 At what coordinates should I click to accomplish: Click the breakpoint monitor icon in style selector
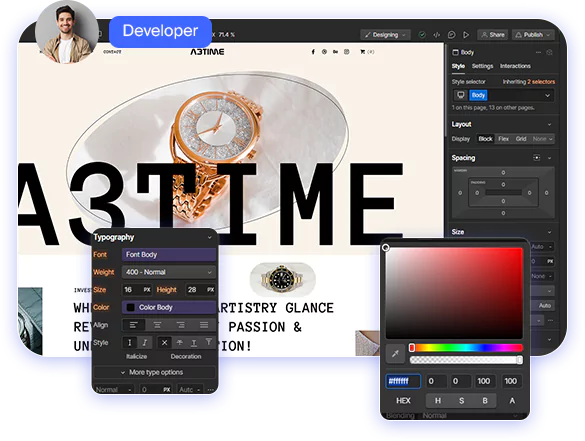coord(460,95)
